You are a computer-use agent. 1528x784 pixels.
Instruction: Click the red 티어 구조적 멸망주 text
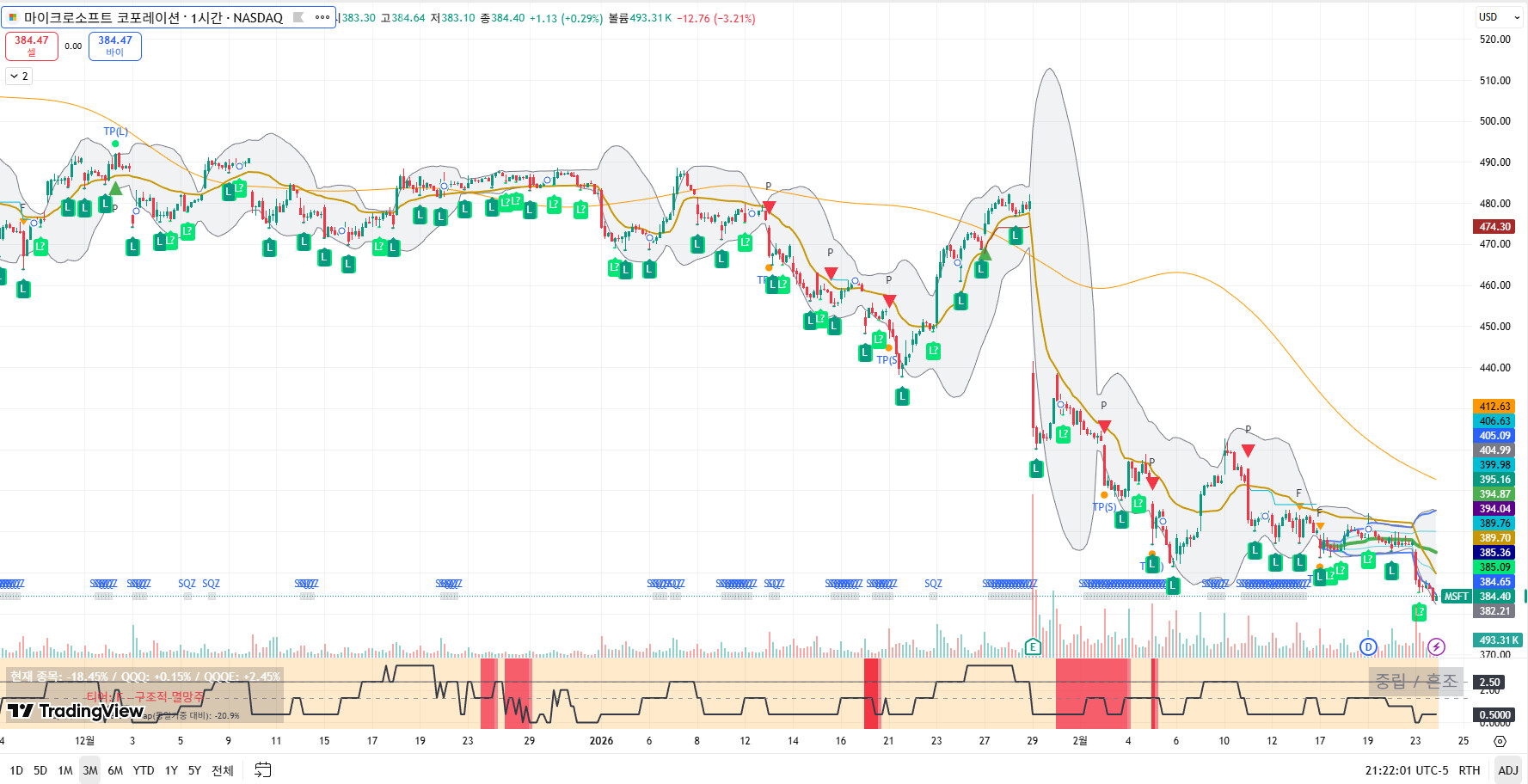coord(145,697)
